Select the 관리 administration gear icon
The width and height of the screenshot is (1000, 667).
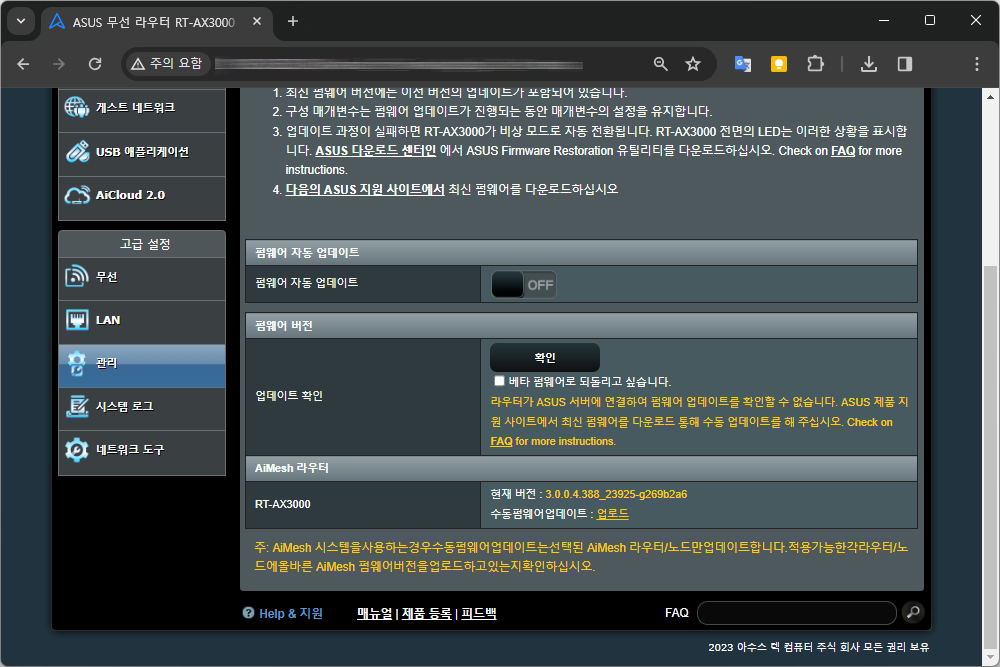tap(77, 363)
